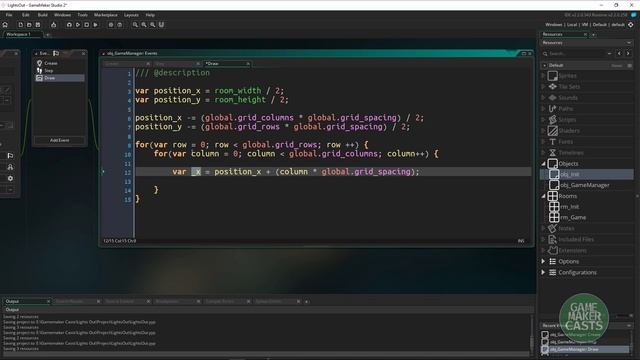Add a new workspace tab
This screenshot has height=360, width=640.
[x=48, y=35]
